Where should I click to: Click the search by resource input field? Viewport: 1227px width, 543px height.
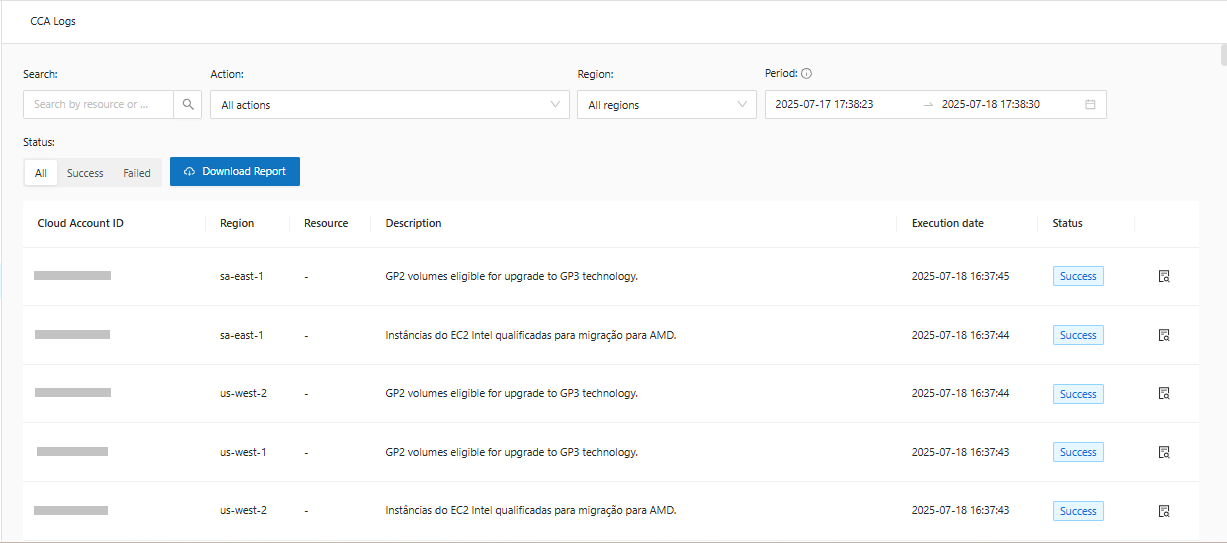98,104
